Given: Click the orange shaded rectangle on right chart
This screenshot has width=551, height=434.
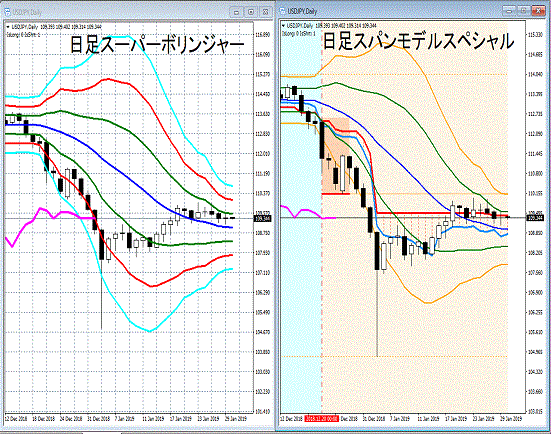Looking at the screenshot, I should [x=336, y=156].
